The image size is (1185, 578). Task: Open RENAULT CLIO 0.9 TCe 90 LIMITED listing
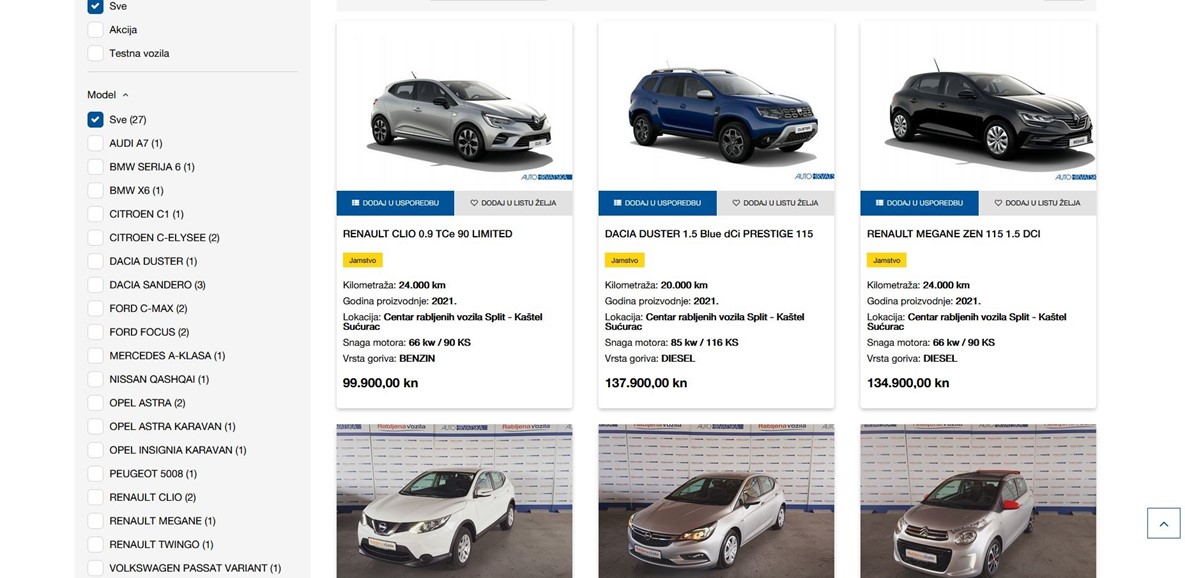(428, 234)
